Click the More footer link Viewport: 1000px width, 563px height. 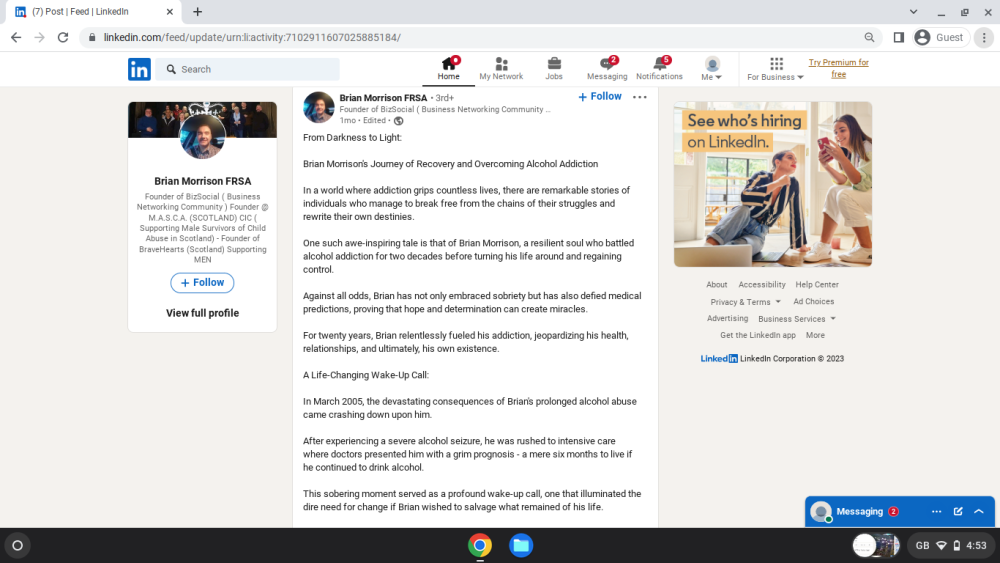815,335
